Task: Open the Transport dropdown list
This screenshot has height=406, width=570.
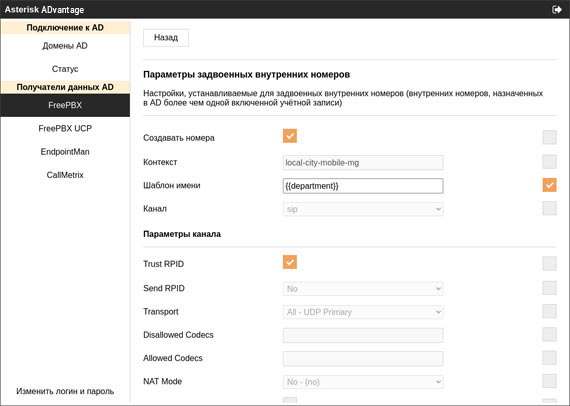Action: coord(363,312)
